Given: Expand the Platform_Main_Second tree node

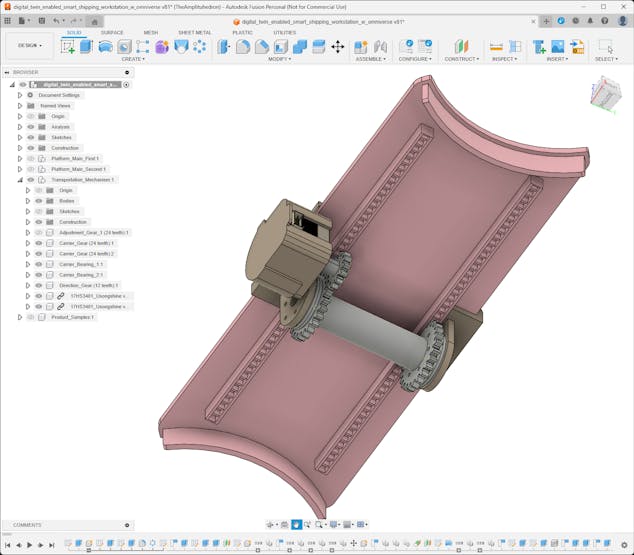Looking at the screenshot, I should tap(19, 169).
